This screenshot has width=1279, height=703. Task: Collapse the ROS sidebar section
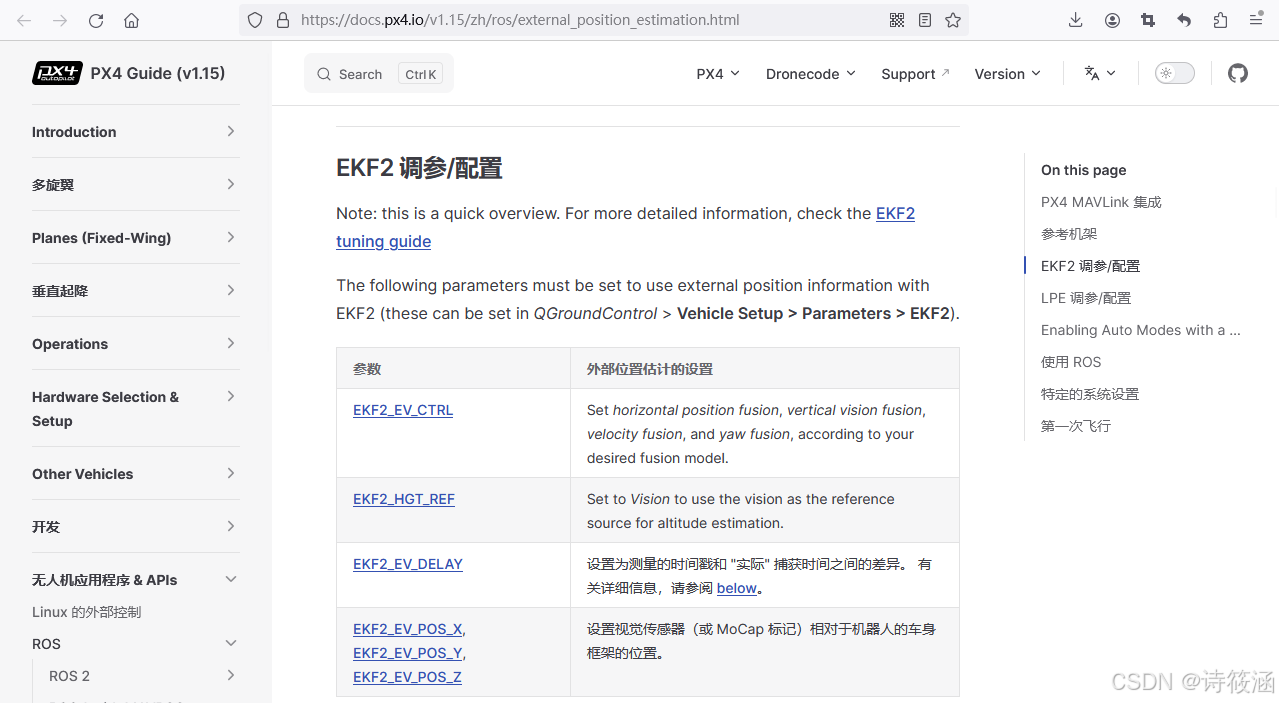[230, 643]
